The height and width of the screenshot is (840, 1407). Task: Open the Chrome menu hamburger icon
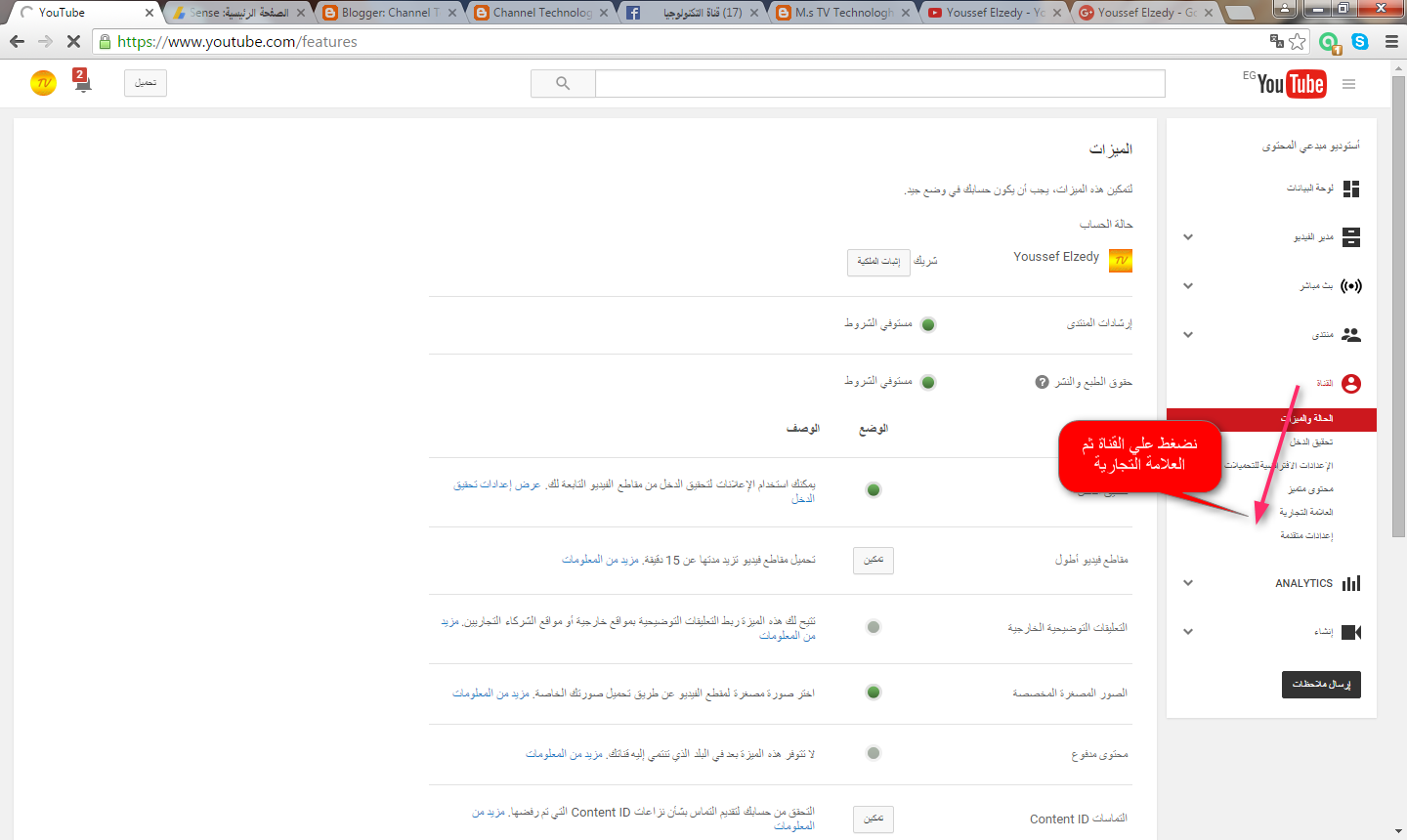[x=1391, y=41]
